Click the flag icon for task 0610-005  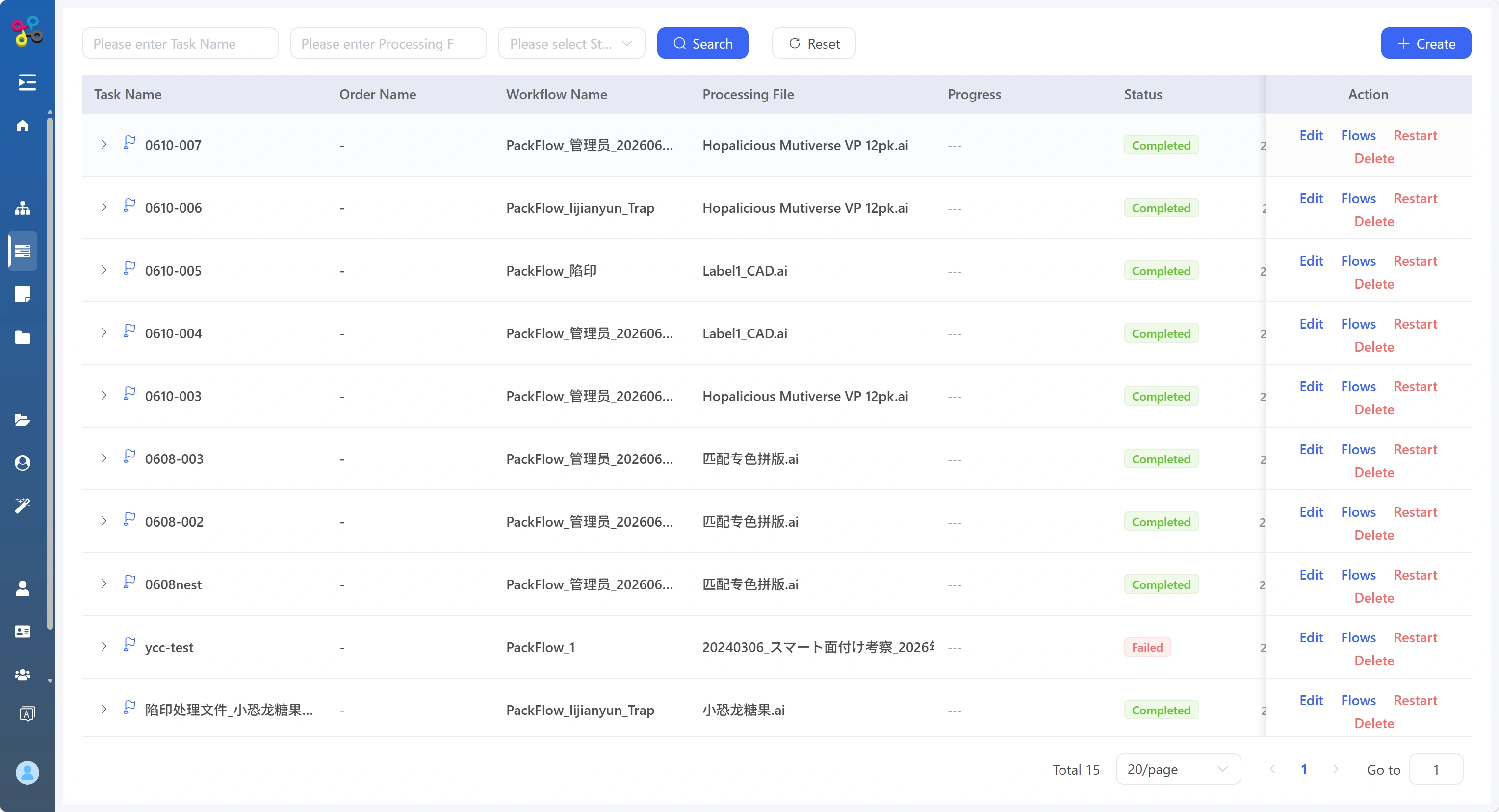129,268
